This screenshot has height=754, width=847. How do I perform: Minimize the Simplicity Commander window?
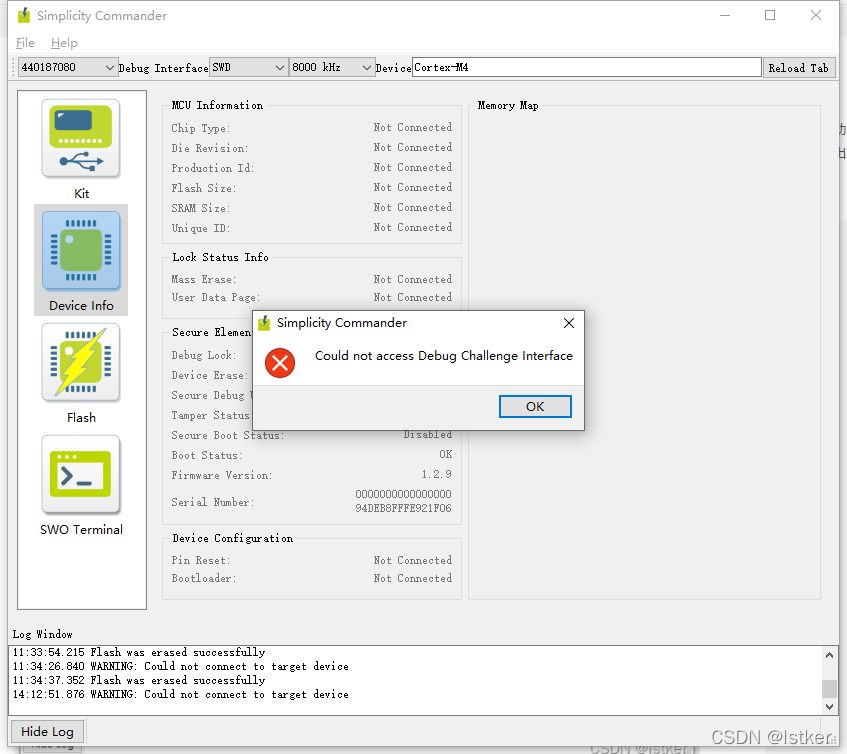click(725, 16)
